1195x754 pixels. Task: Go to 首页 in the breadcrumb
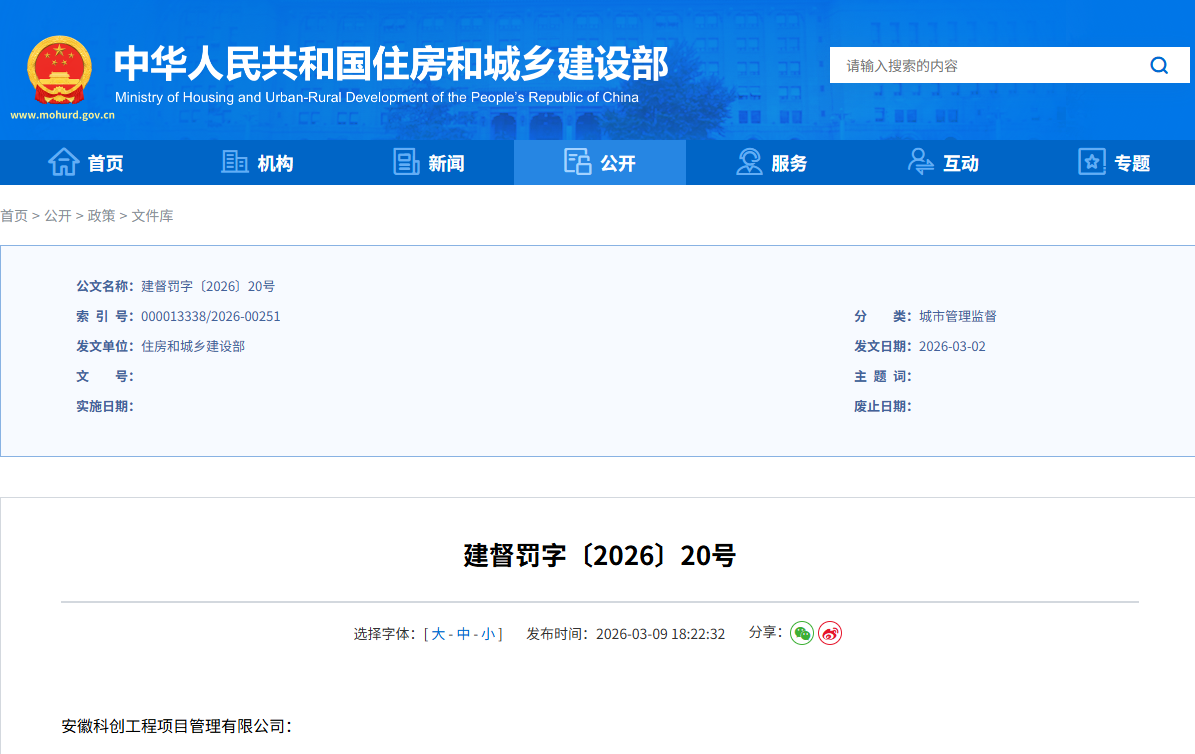[14, 216]
